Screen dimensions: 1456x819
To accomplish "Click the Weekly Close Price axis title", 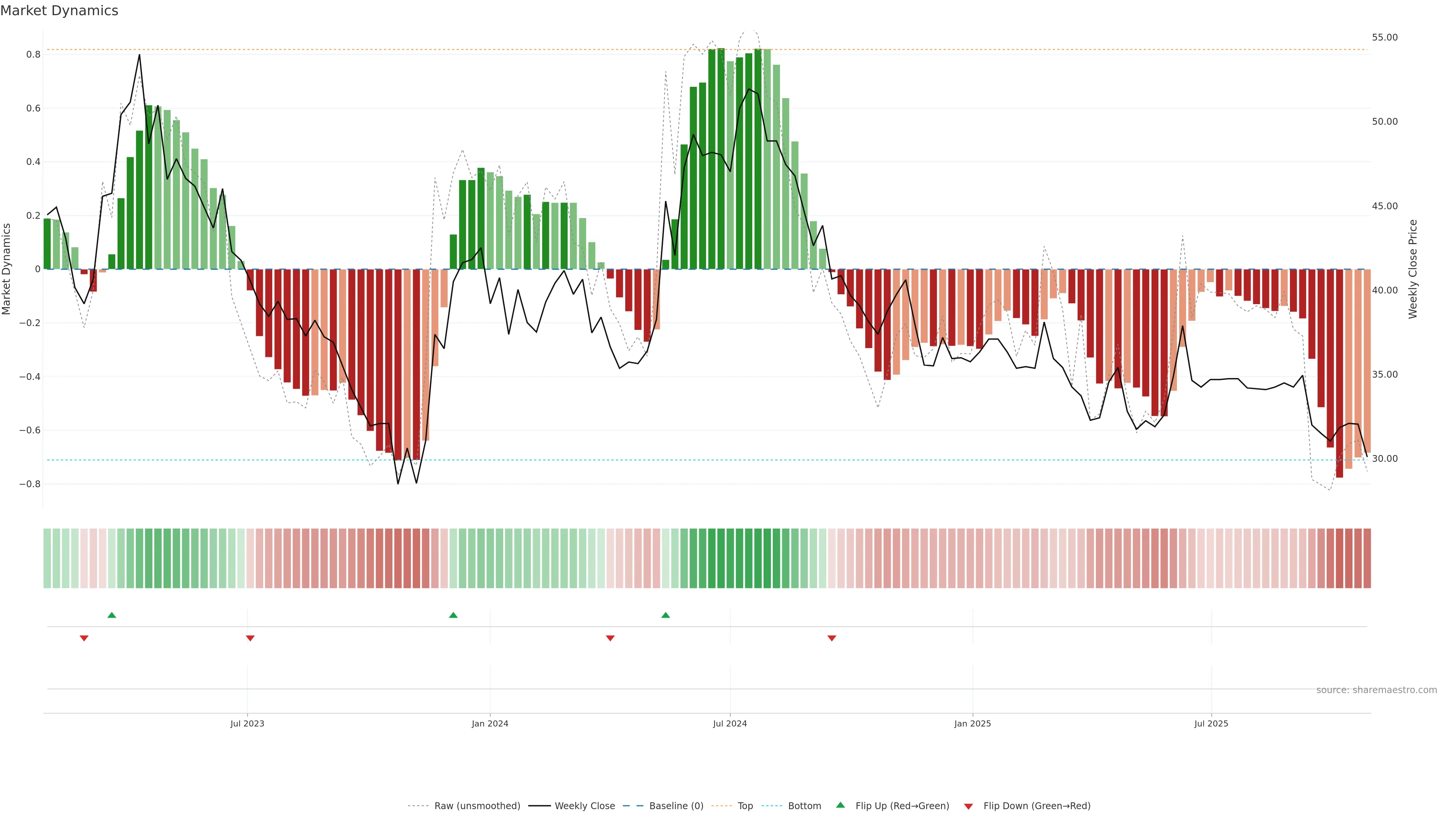I will click(1413, 269).
